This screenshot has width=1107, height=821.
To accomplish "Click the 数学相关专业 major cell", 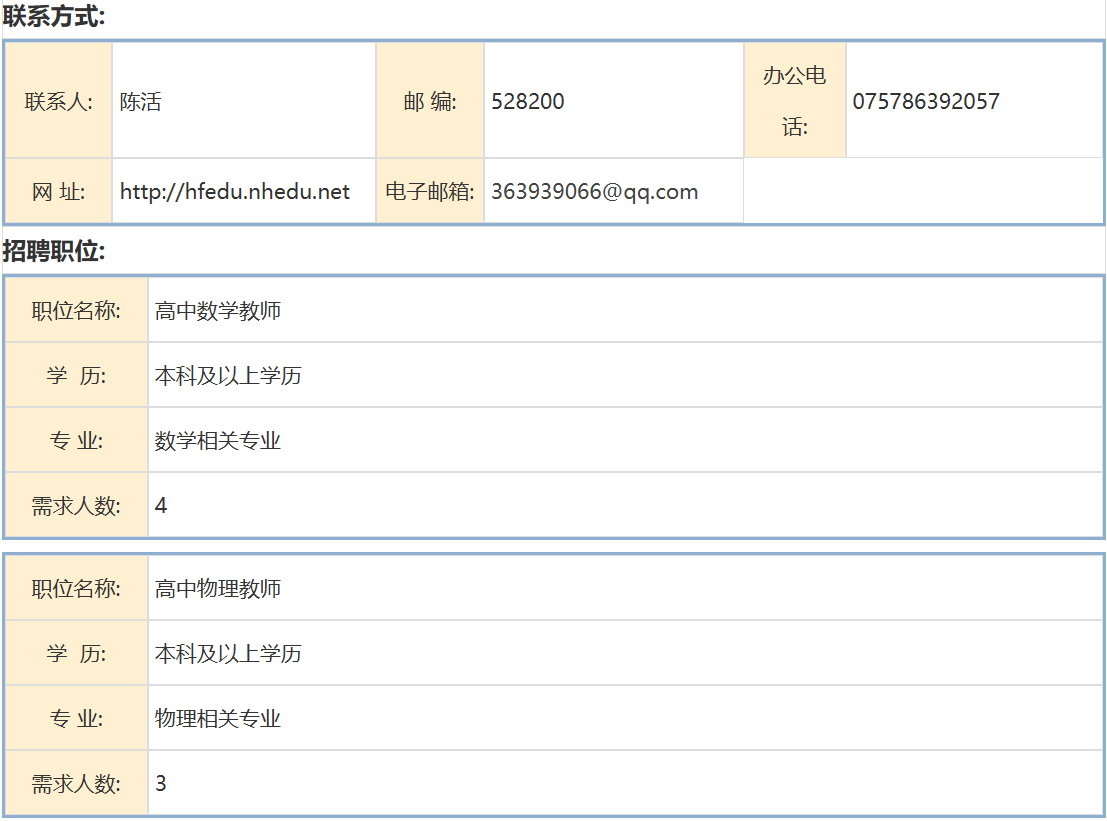I will 218,441.
